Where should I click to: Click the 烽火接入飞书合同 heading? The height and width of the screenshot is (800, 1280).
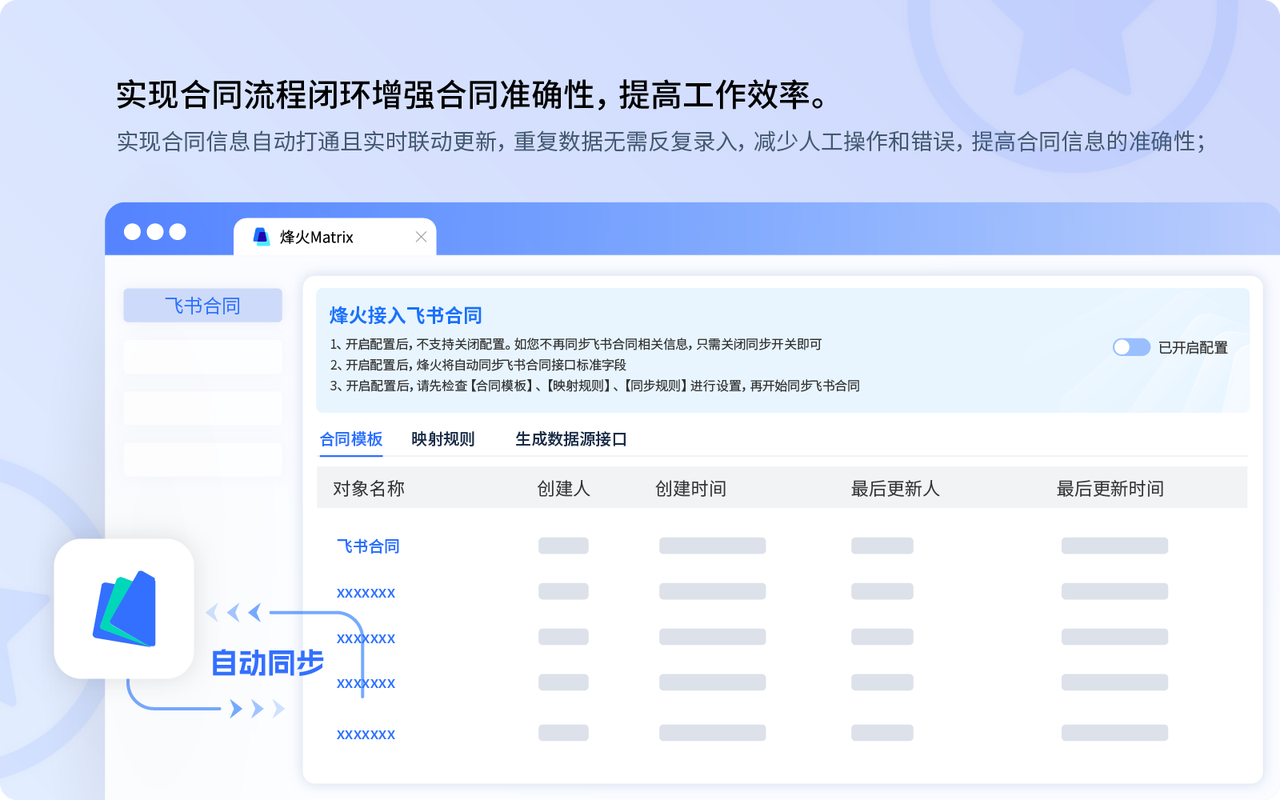[x=406, y=316]
